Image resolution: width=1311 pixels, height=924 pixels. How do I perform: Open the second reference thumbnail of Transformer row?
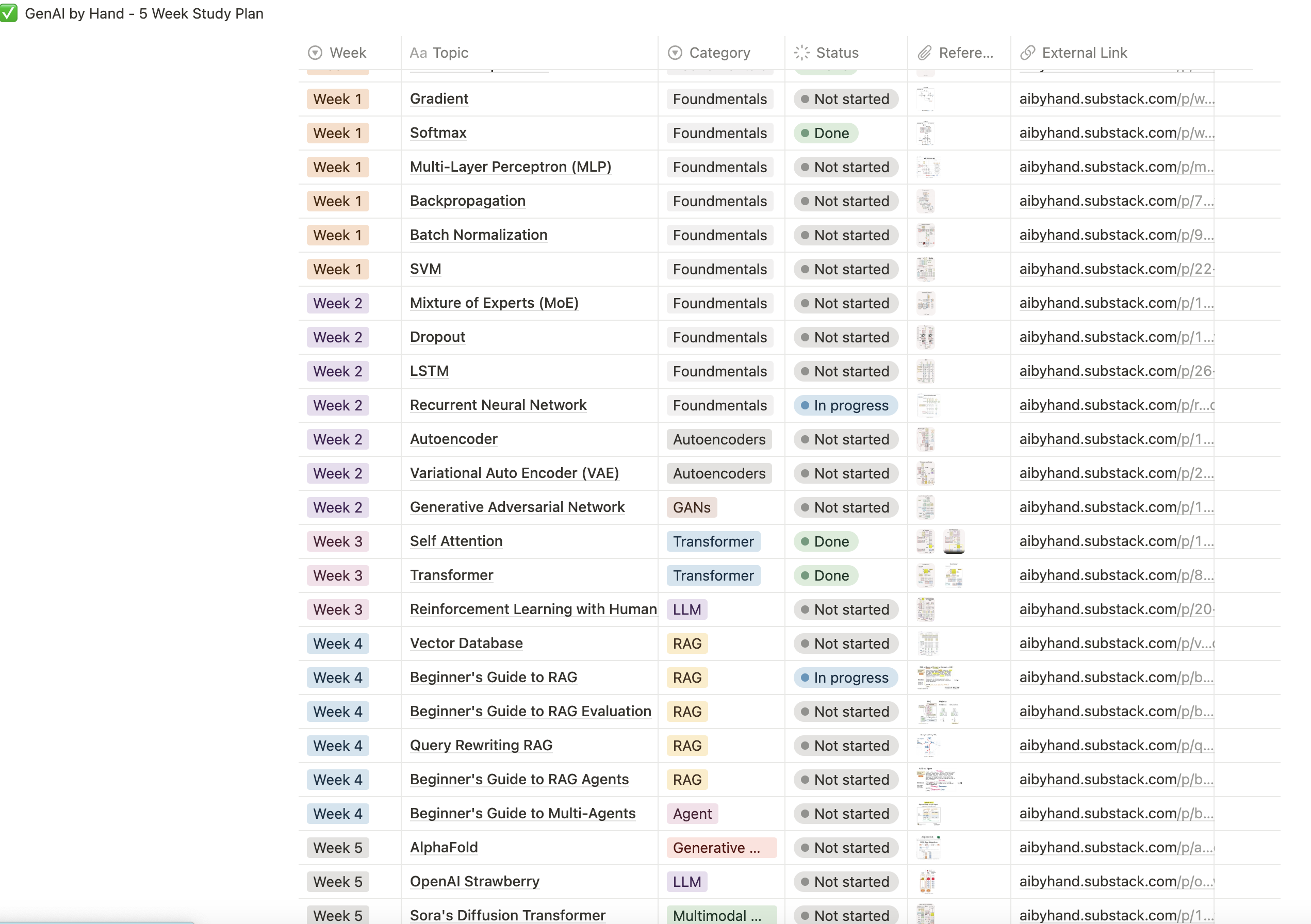pyautogui.click(x=954, y=575)
